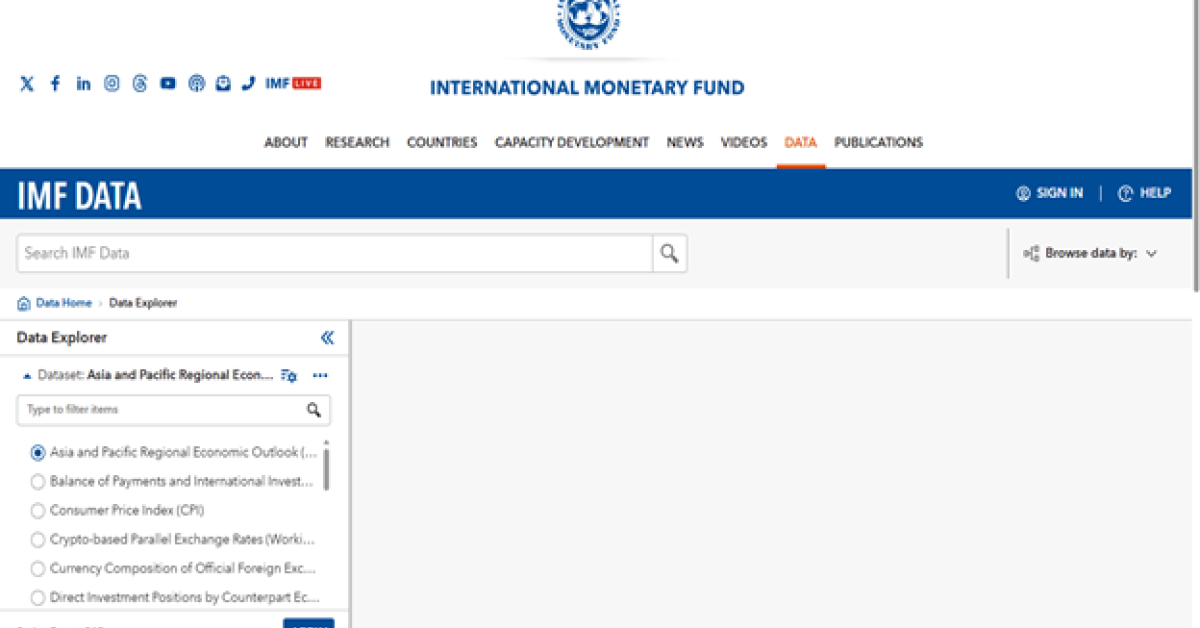Screen dimensions: 1200x628
Task: Open the PUBLICATIONS menu item
Action: click(x=878, y=142)
